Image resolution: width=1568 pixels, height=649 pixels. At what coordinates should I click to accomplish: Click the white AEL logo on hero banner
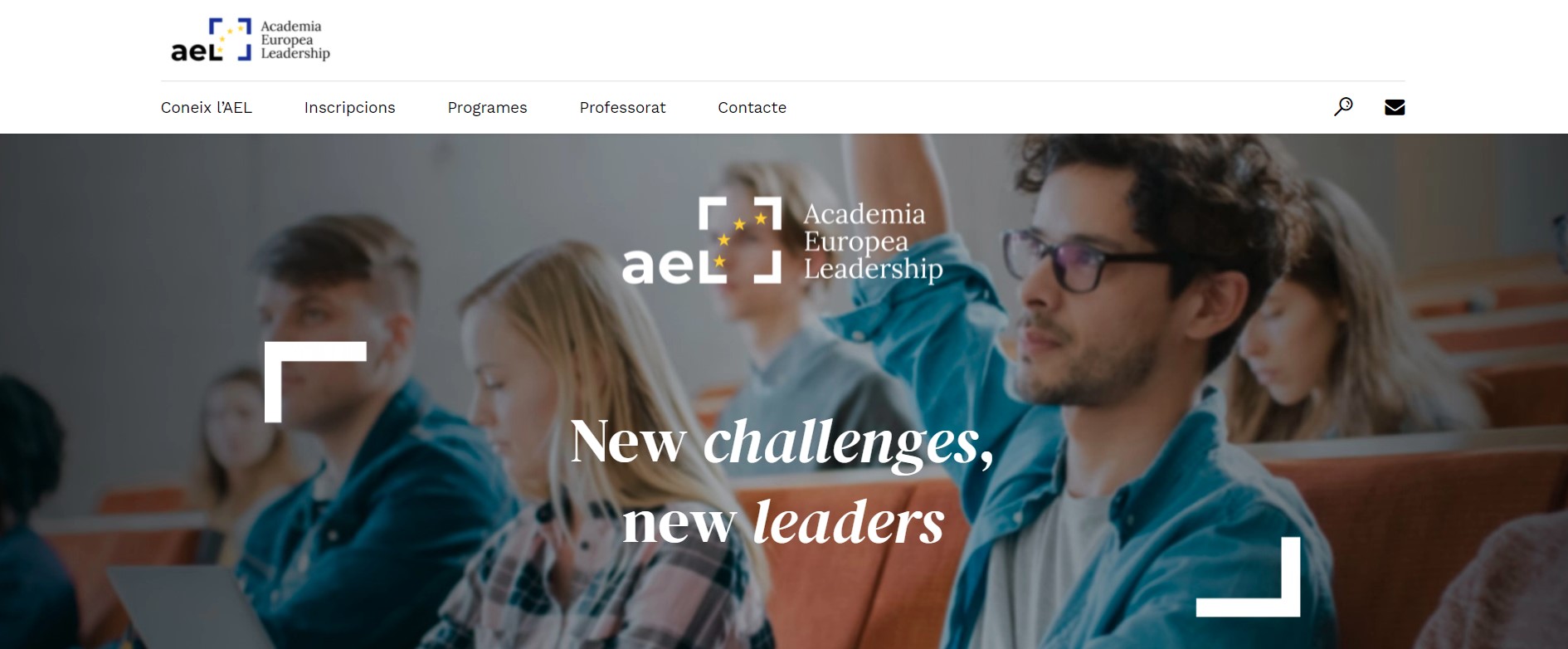click(x=702, y=241)
